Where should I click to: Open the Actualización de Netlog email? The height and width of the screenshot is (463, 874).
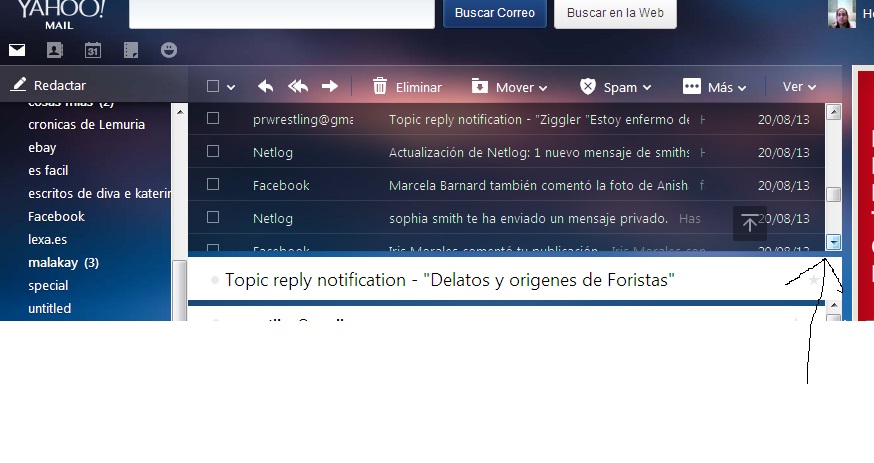click(538, 152)
